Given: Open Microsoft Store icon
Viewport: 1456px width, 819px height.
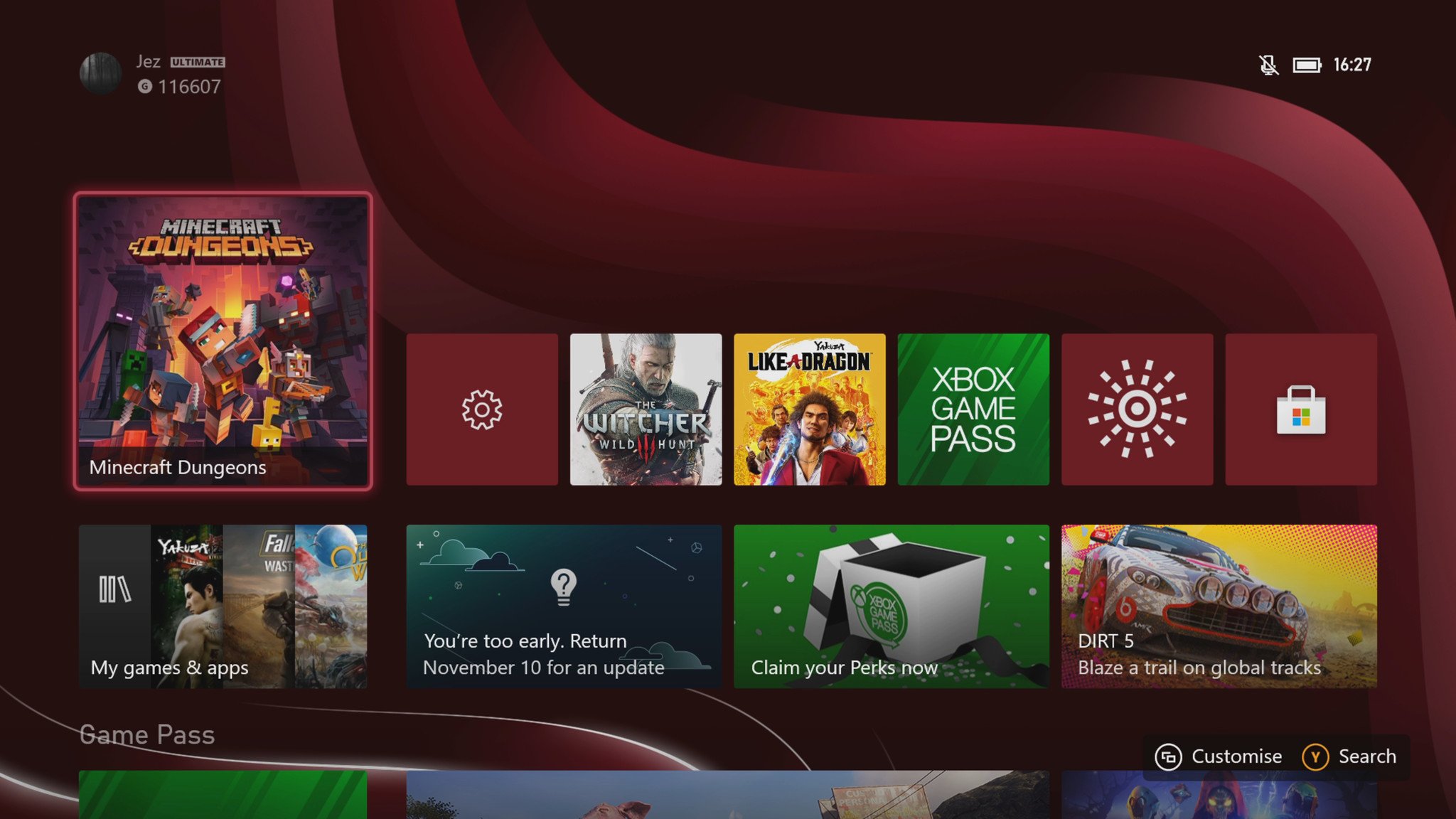Looking at the screenshot, I should [1300, 409].
